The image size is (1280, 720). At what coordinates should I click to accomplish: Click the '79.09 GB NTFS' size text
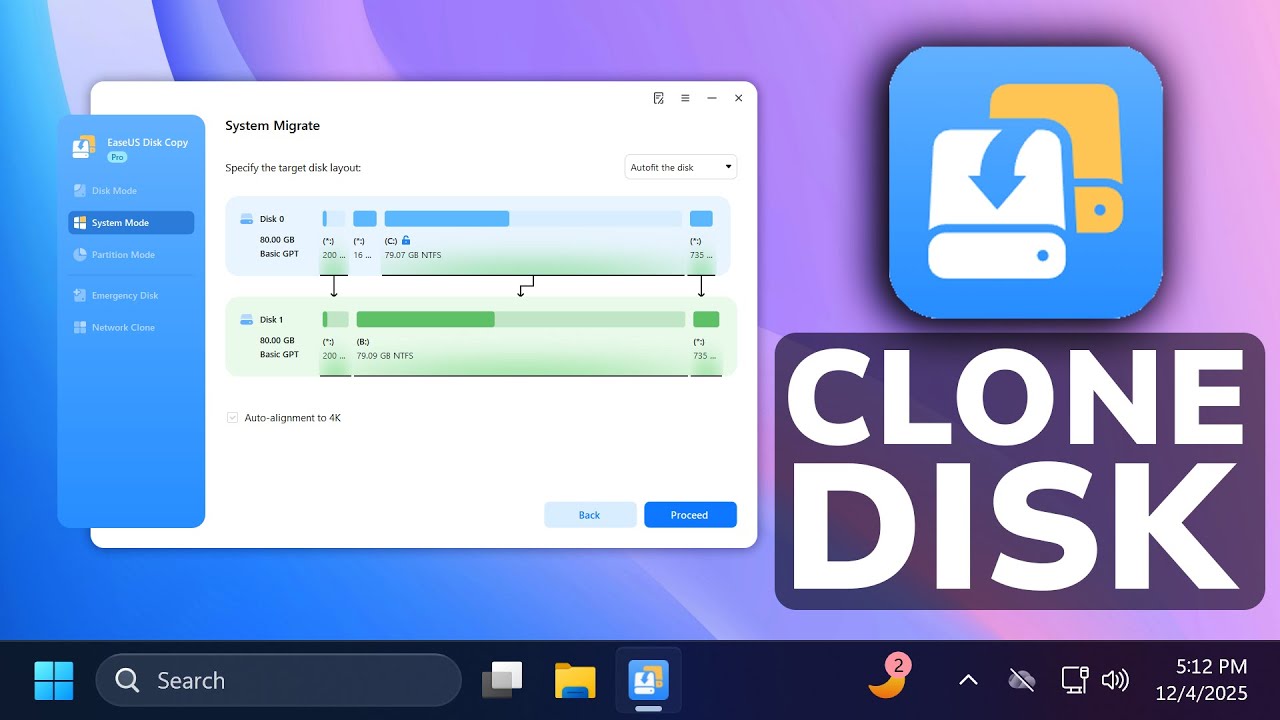385,356
